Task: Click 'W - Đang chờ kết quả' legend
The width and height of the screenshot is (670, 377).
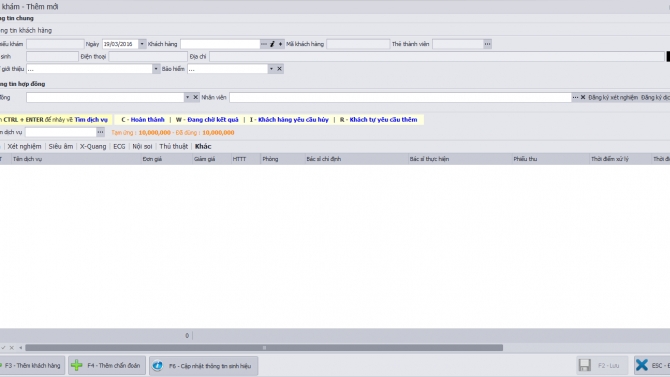Action: (x=207, y=120)
